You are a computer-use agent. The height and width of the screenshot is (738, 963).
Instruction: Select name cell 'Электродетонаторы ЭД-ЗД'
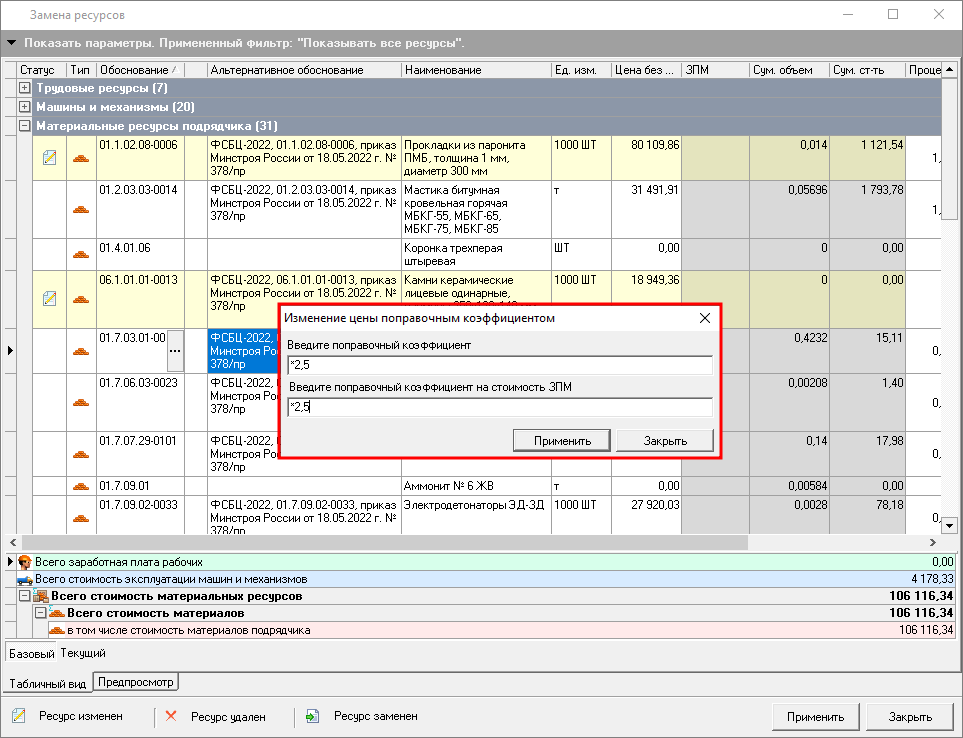(x=477, y=515)
